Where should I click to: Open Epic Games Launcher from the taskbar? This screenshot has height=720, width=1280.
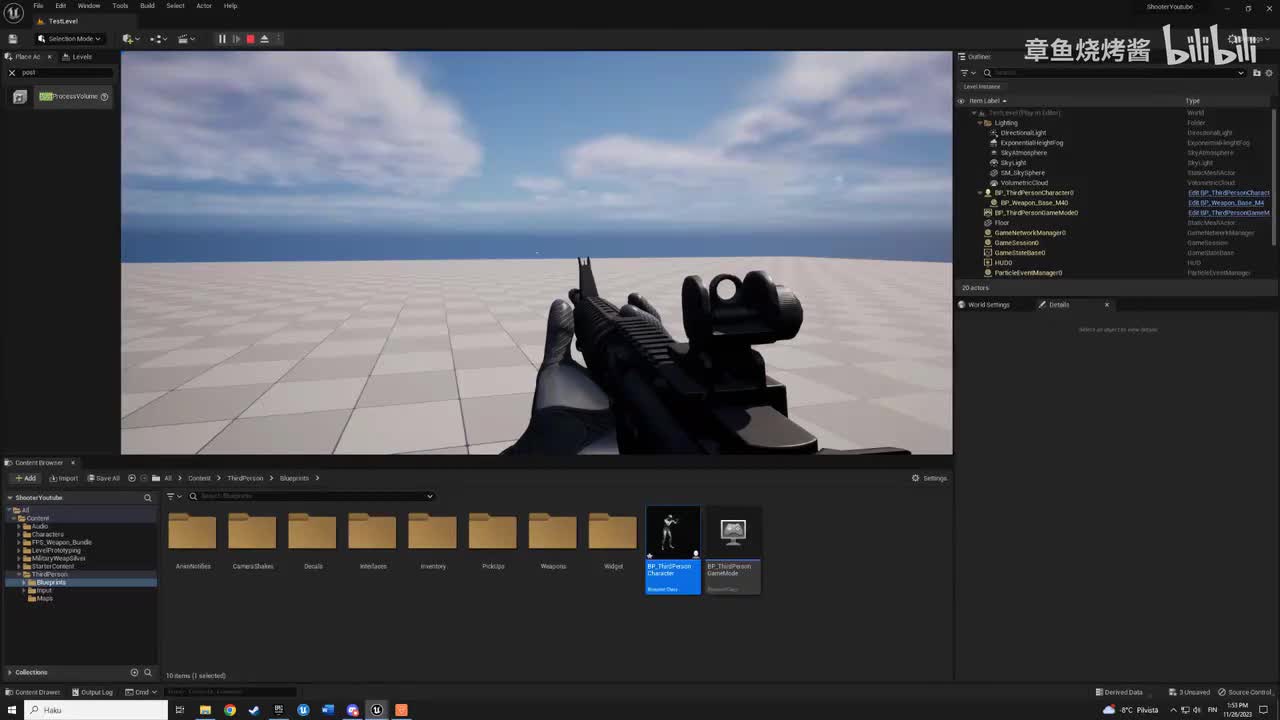[279, 710]
